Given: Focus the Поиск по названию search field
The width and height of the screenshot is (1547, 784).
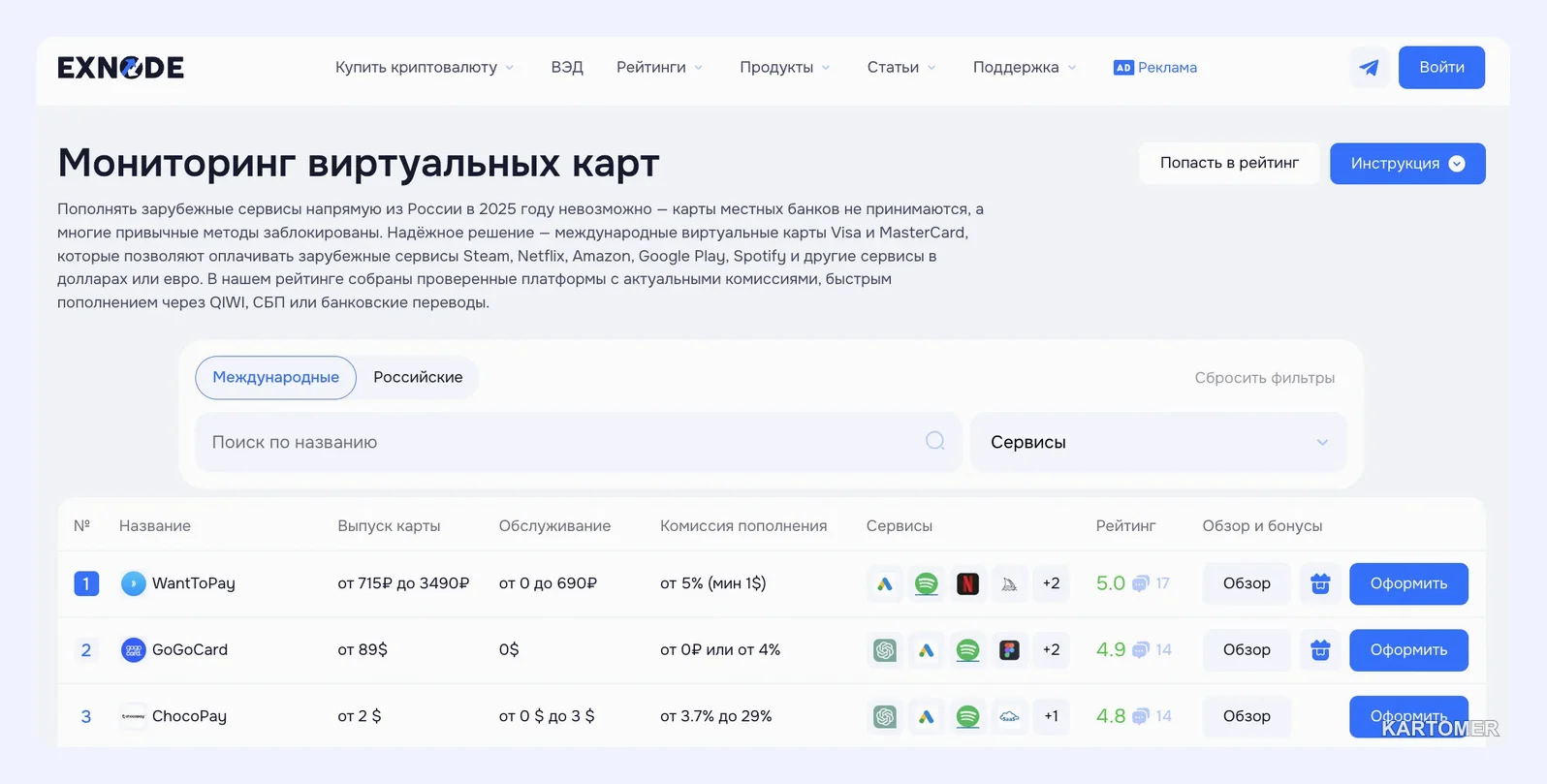Looking at the screenshot, I should [578, 442].
